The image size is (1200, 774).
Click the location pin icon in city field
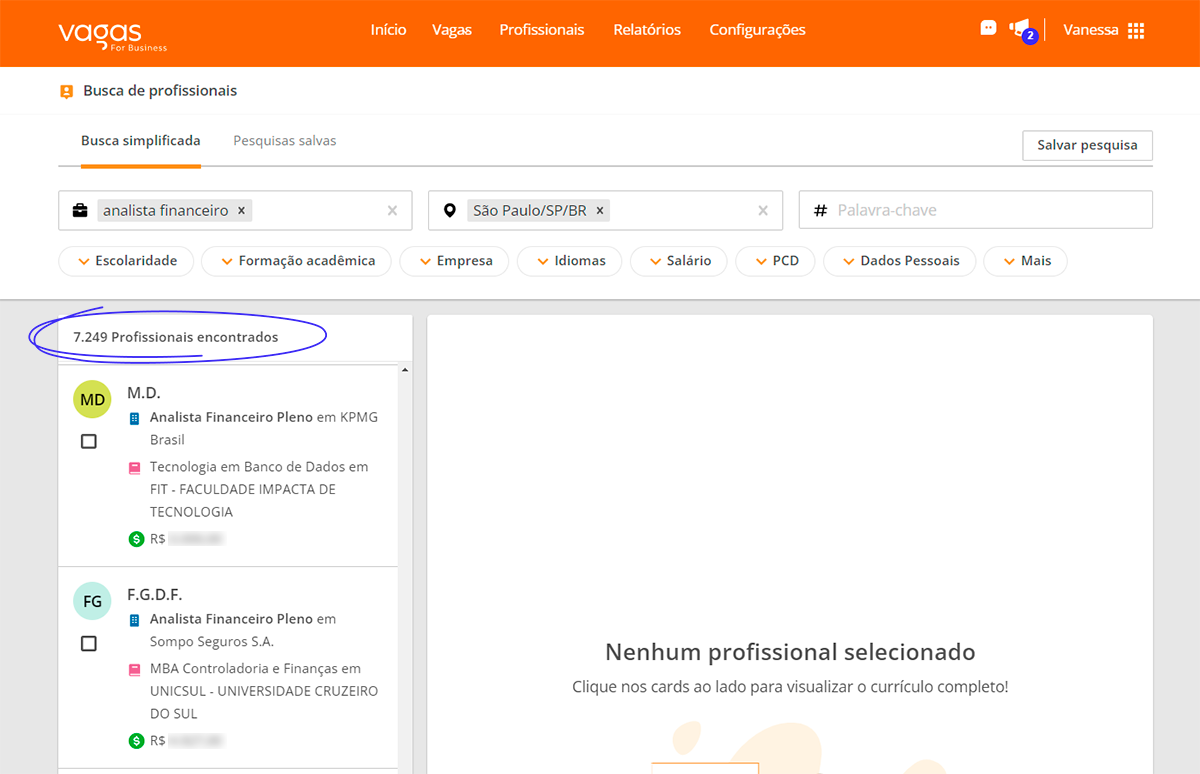tap(450, 211)
